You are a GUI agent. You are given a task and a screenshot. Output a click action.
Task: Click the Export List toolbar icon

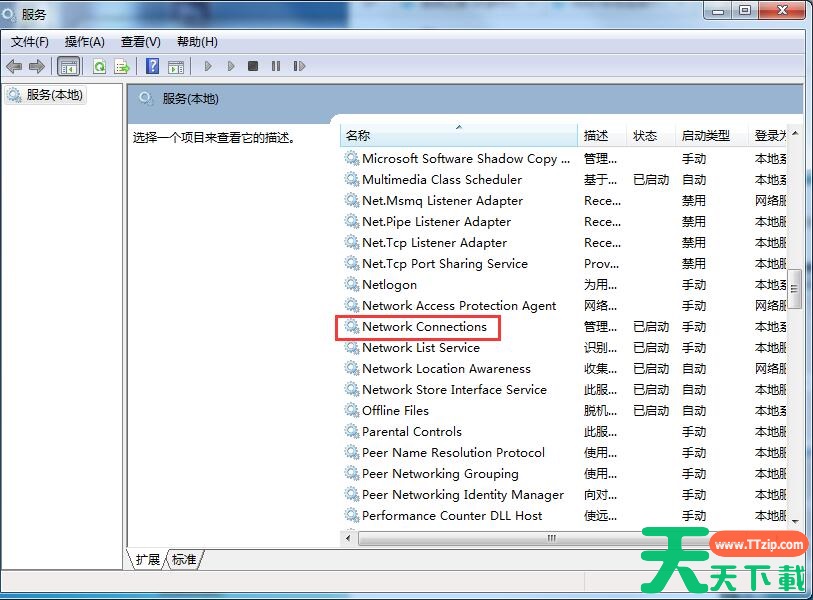[122, 66]
